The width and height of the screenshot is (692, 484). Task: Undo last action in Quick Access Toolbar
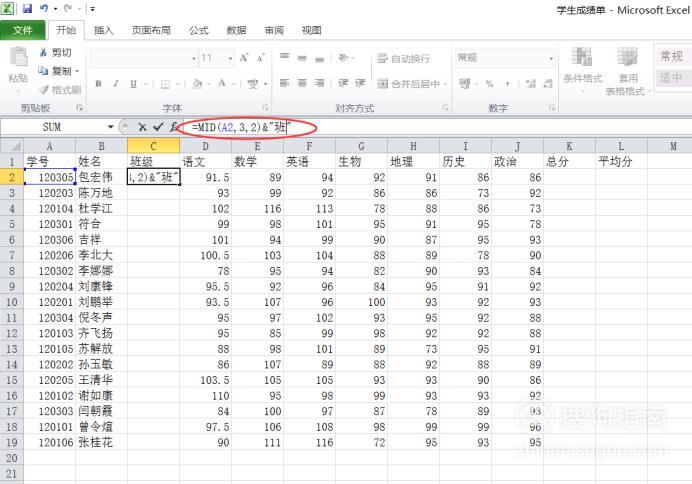(44, 8)
